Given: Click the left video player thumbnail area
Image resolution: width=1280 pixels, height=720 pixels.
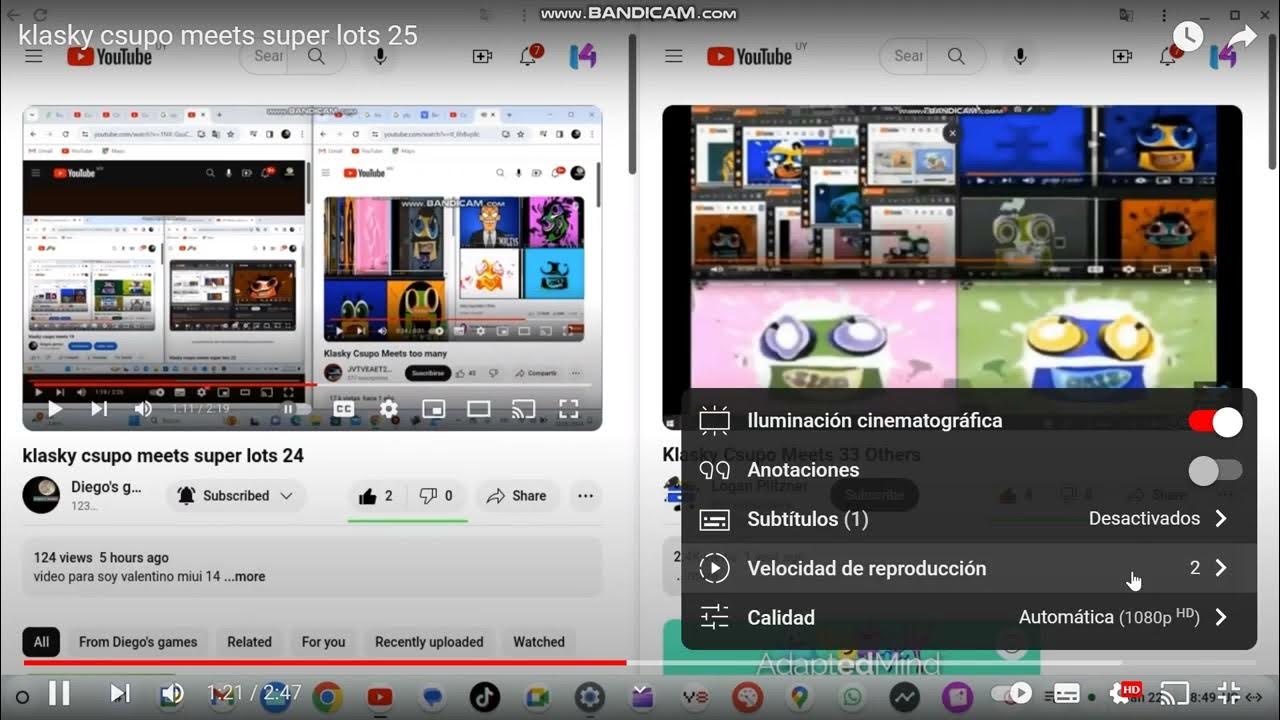Looking at the screenshot, I should pos(312,268).
